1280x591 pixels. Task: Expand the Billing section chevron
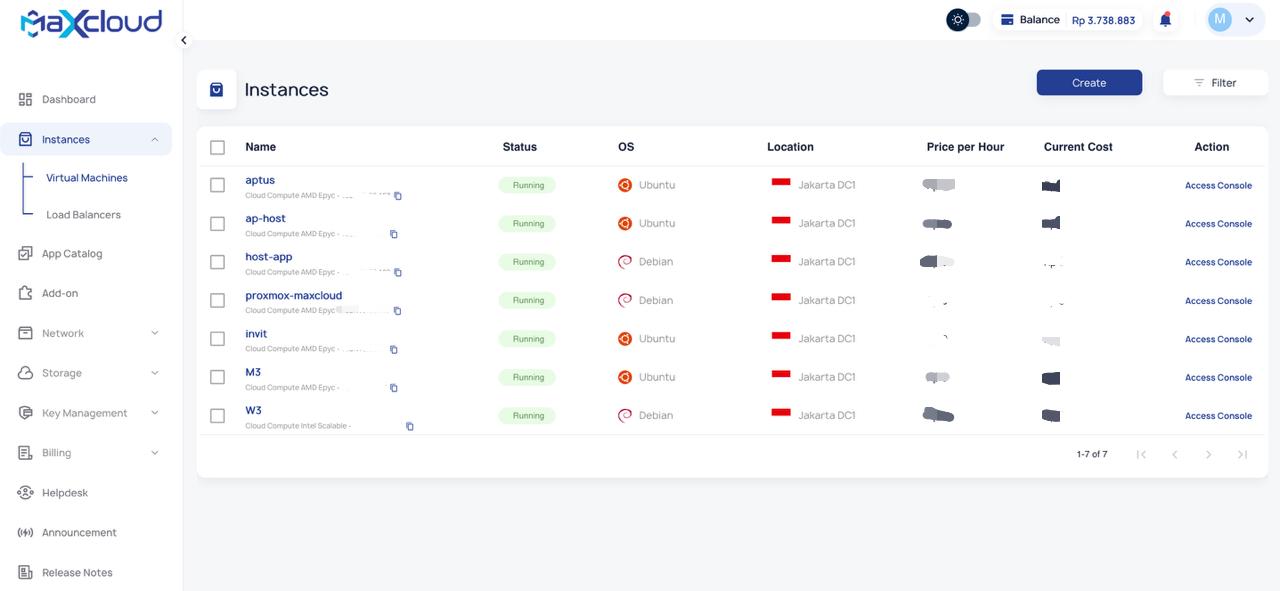pyautogui.click(x=155, y=452)
